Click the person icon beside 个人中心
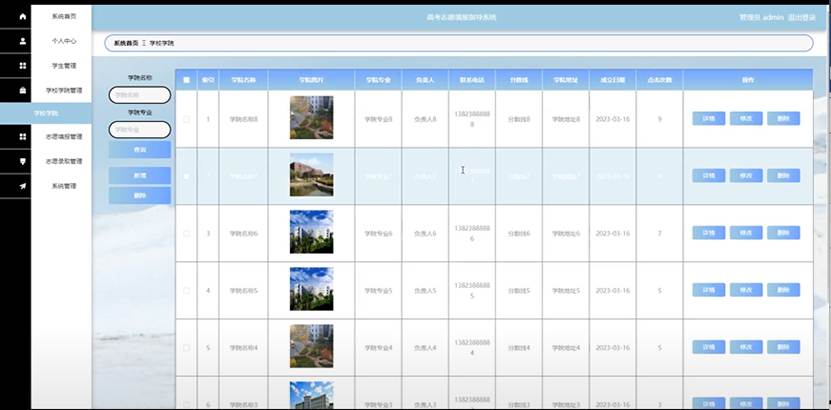831x410 pixels. click(x=22, y=41)
